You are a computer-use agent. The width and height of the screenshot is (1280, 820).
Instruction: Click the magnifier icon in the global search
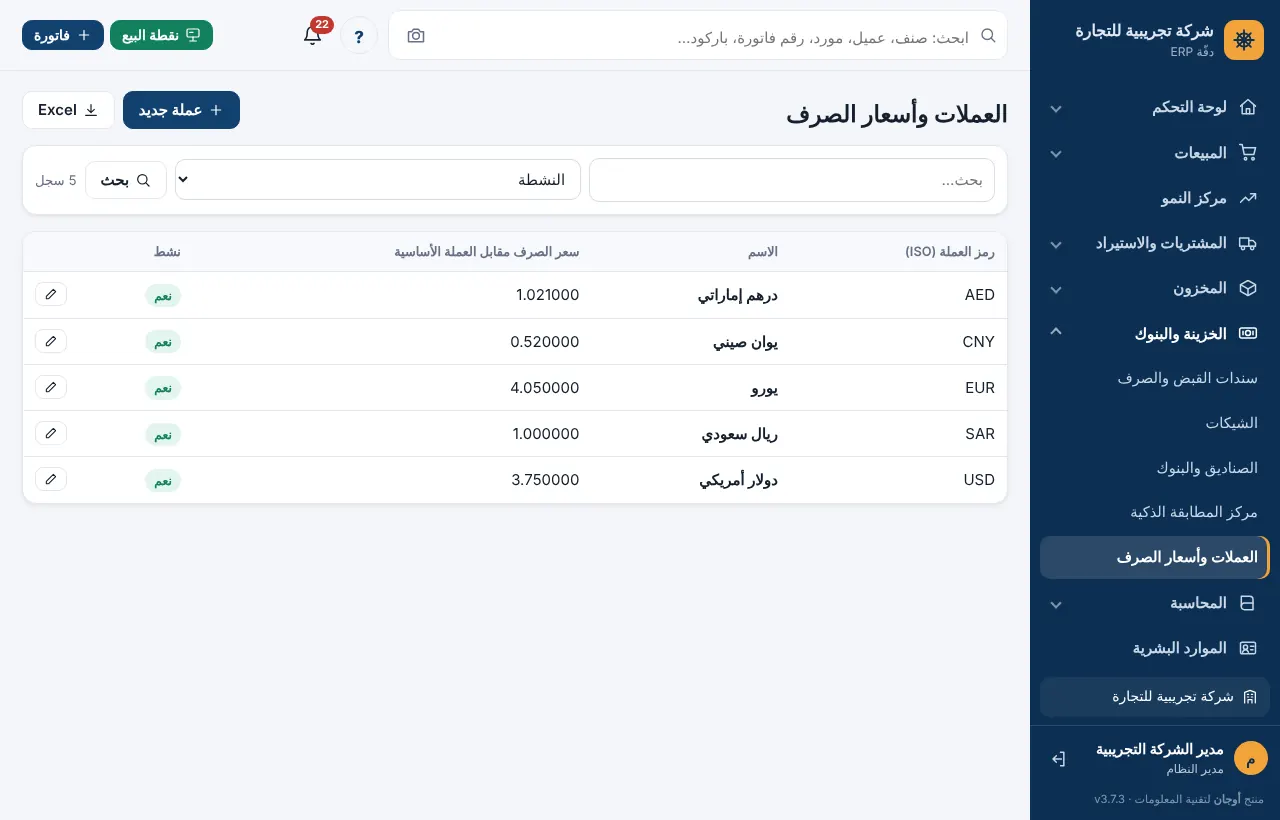coord(988,36)
